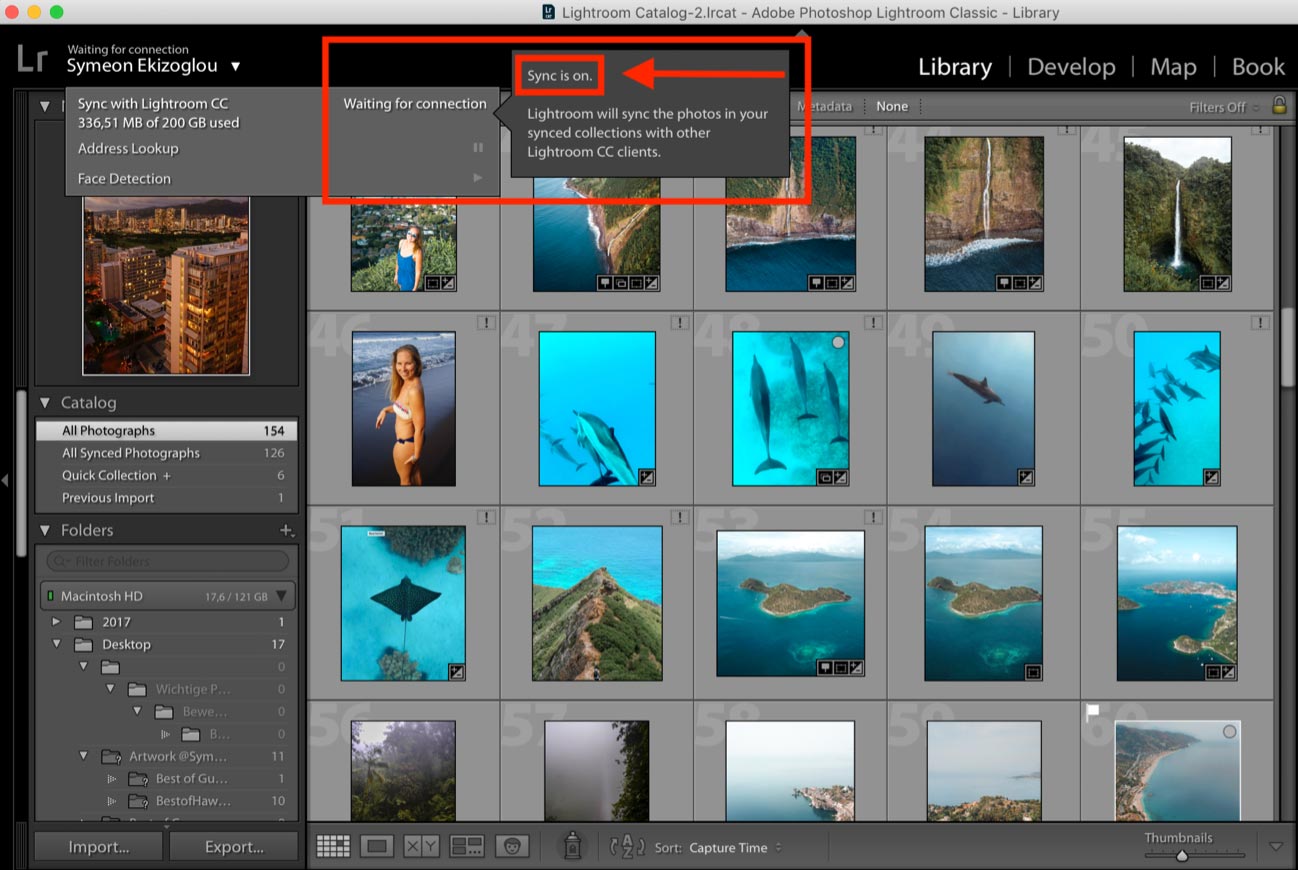Click the Macintosh HD green status indicator
The height and width of the screenshot is (870, 1298).
pyautogui.click(x=49, y=596)
